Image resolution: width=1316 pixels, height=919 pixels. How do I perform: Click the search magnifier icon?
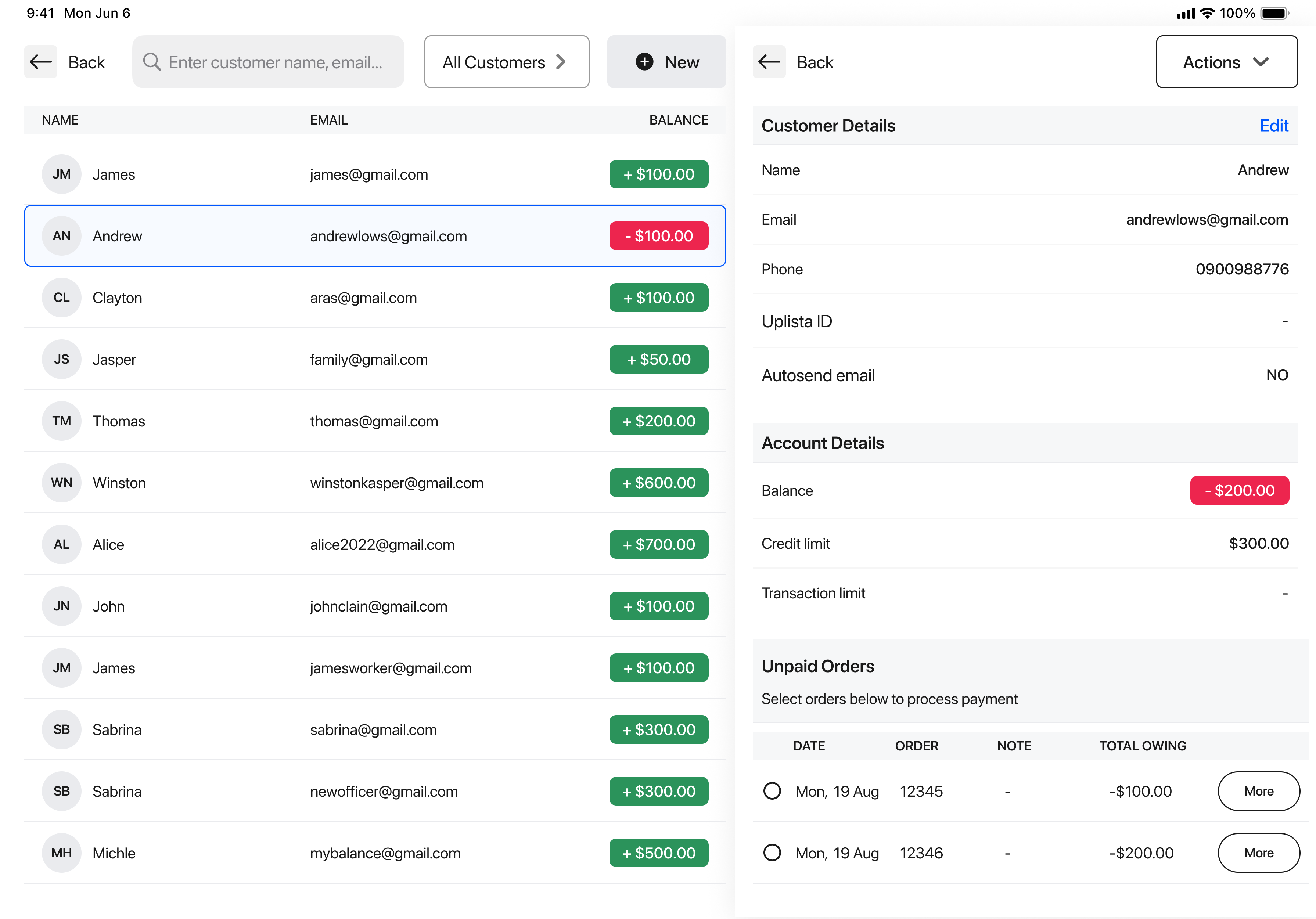point(152,62)
